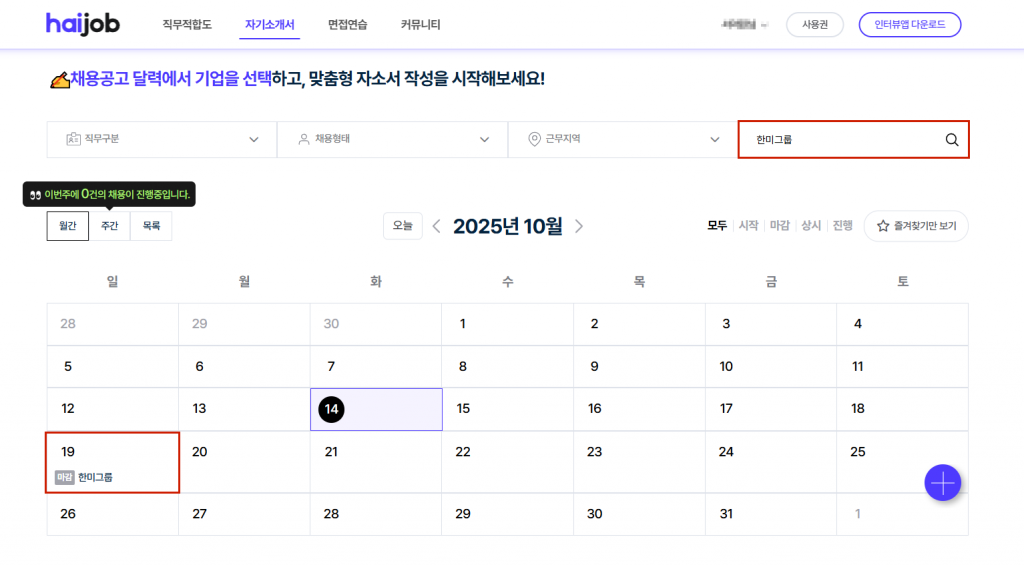The image size is (1024, 565).
Task: Click the 오늘 button
Action: coord(402,226)
